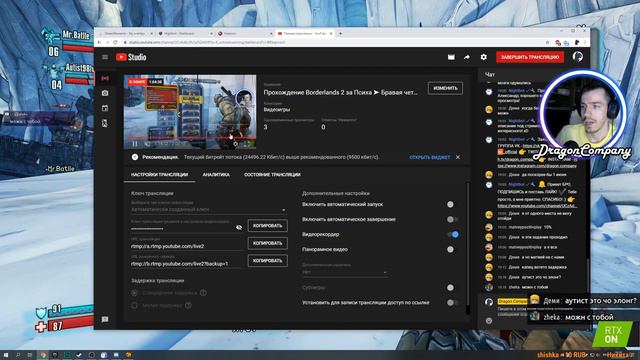Click the ОТКРЫТЬ ВИДЖЕТ link

click(x=429, y=157)
